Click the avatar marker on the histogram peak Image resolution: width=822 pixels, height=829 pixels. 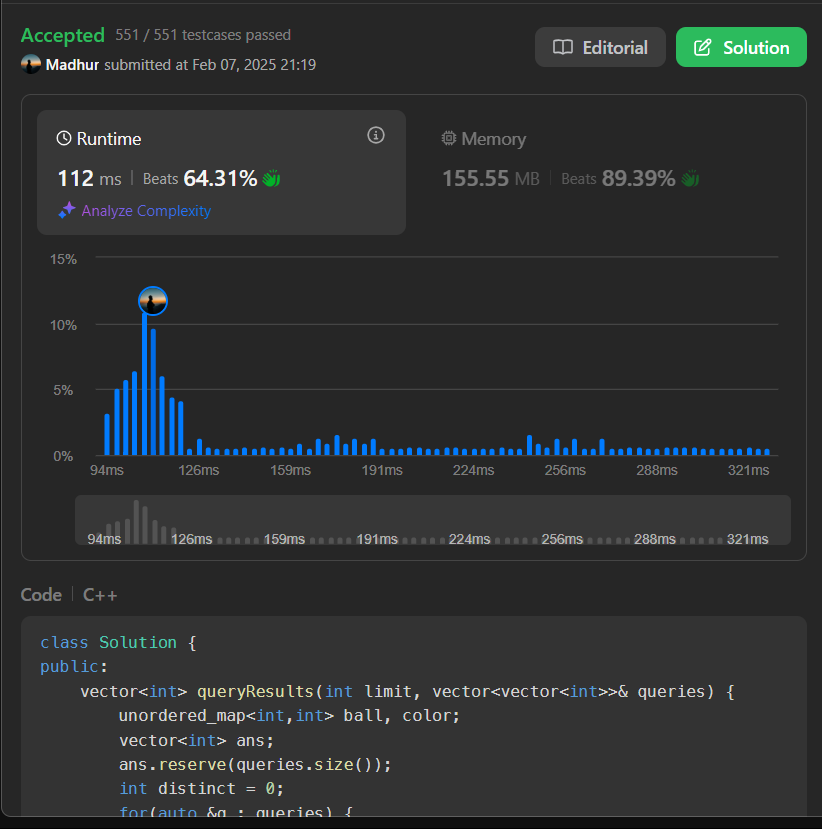[153, 301]
